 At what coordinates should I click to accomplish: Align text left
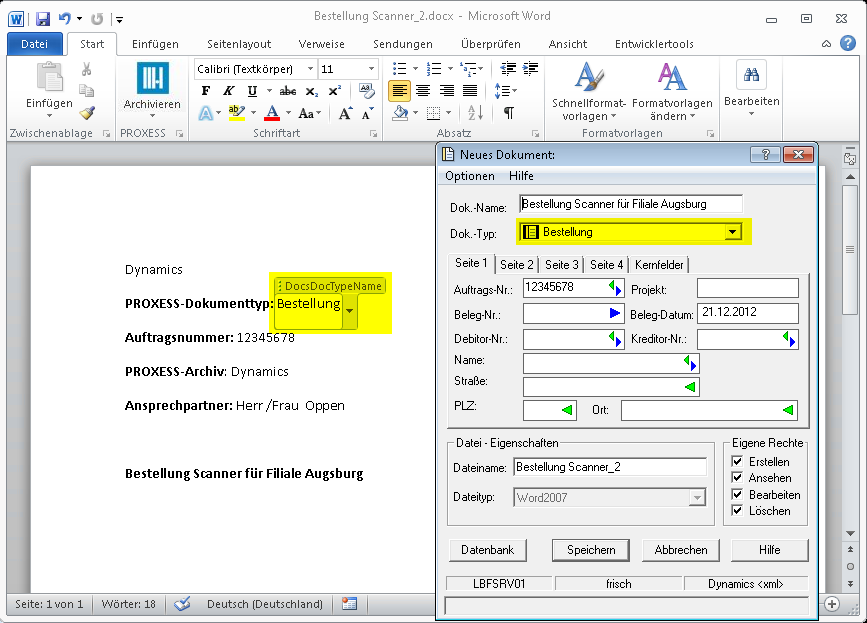pyautogui.click(x=399, y=91)
